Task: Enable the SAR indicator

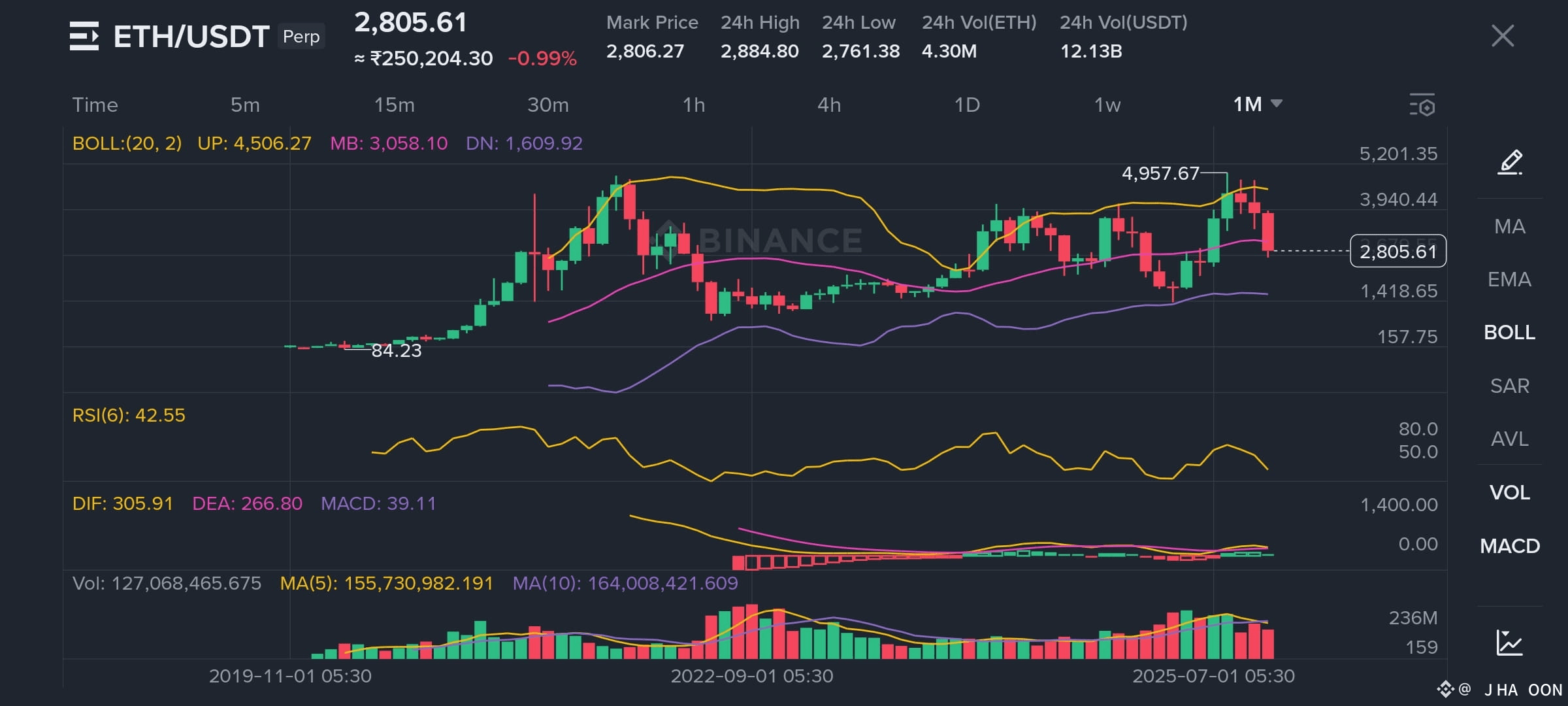Action: point(1510,386)
